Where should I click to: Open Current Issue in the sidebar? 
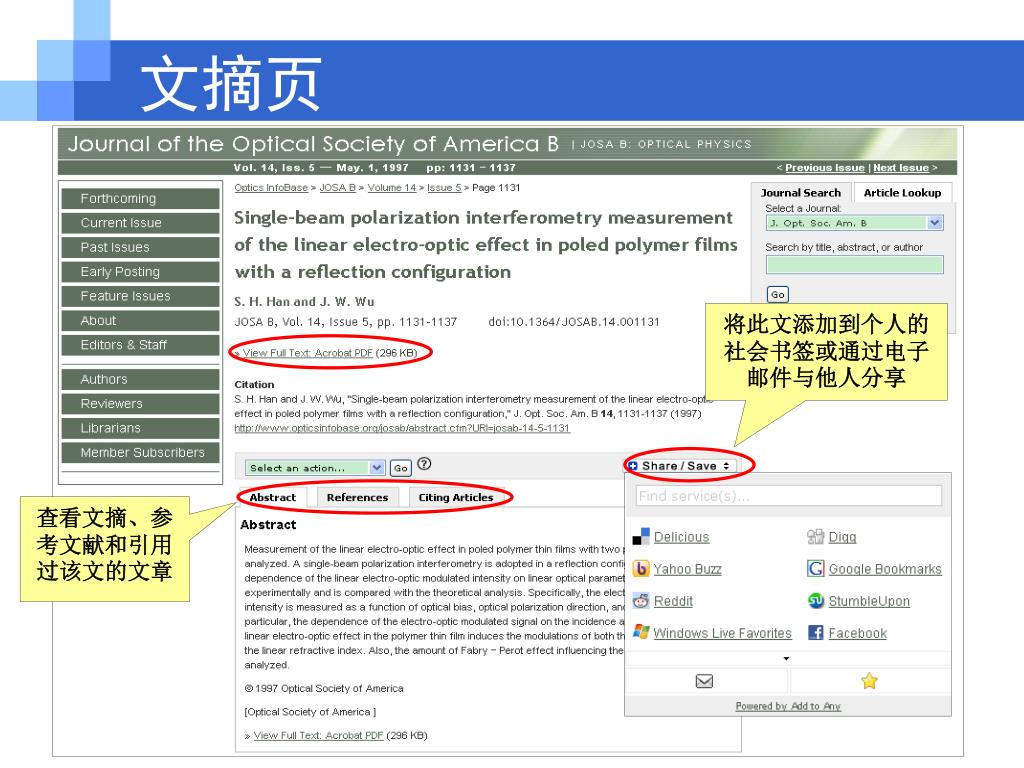[140, 223]
